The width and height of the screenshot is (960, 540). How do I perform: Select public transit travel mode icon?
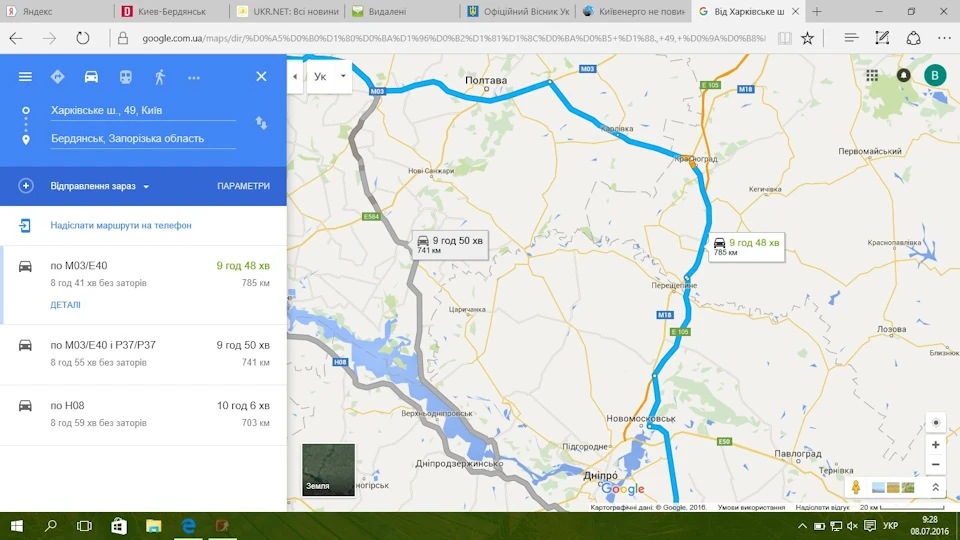[x=126, y=77]
